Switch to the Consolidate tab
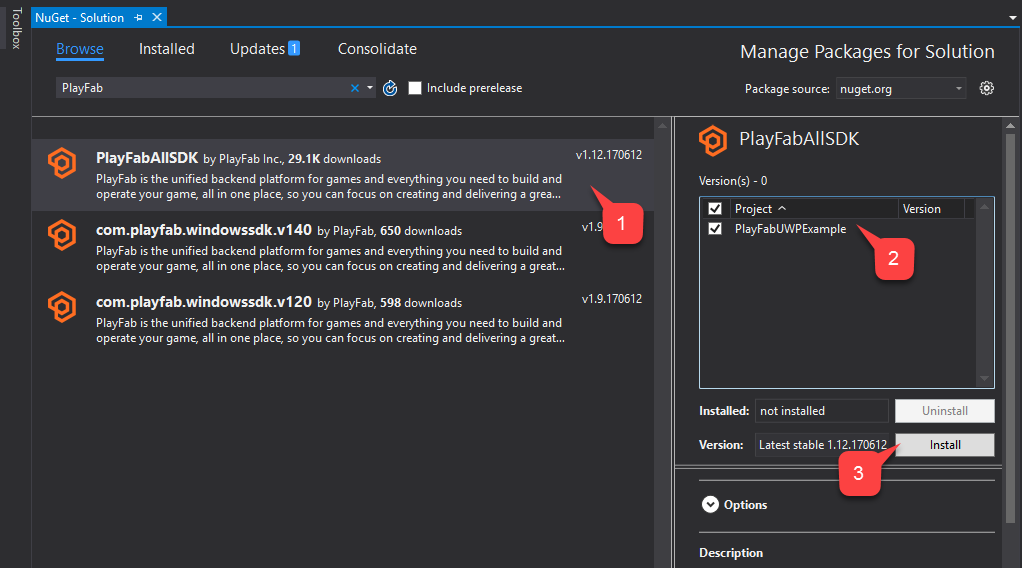 pyautogui.click(x=377, y=49)
